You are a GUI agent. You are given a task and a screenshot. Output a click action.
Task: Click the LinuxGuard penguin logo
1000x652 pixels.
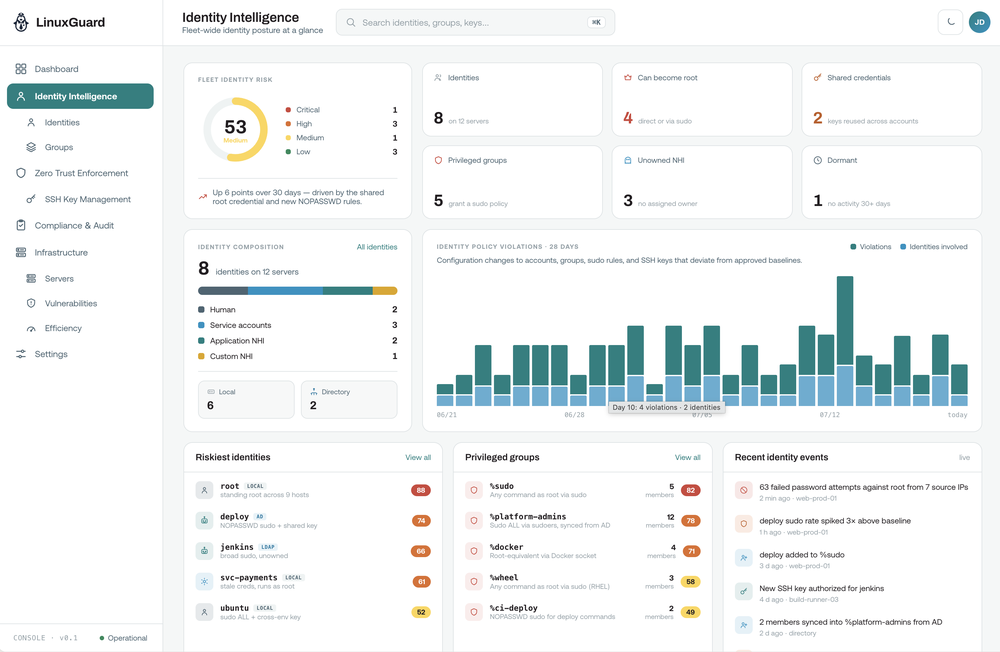pos(21,22)
